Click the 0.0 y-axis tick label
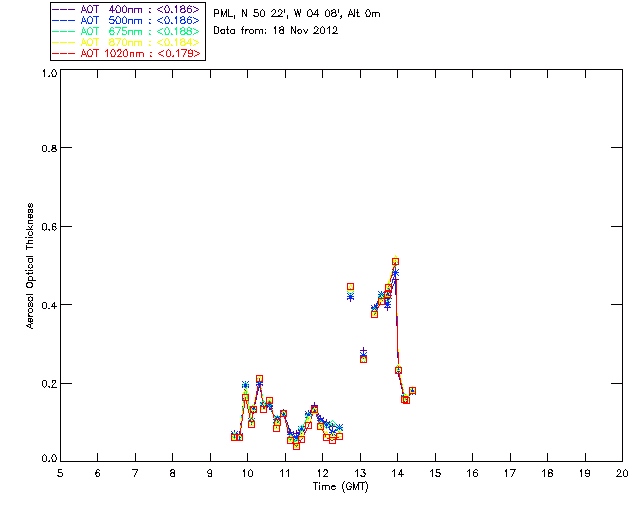 click(x=49, y=459)
